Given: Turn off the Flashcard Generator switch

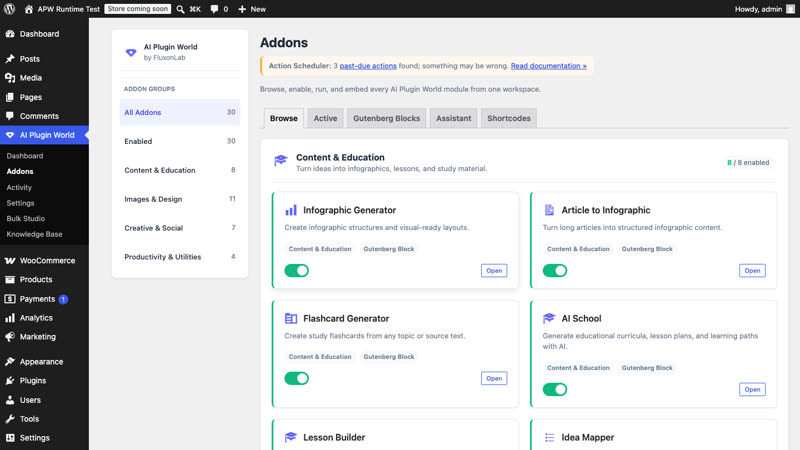Looking at the screenshot, I should [x=296, y=379].
